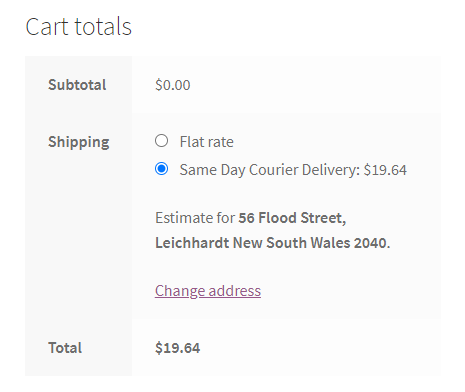Viewport: 465px width, 392px height.
Task: Click the "Same Day Courier Delivery" label text
Action: coord(270,170)
